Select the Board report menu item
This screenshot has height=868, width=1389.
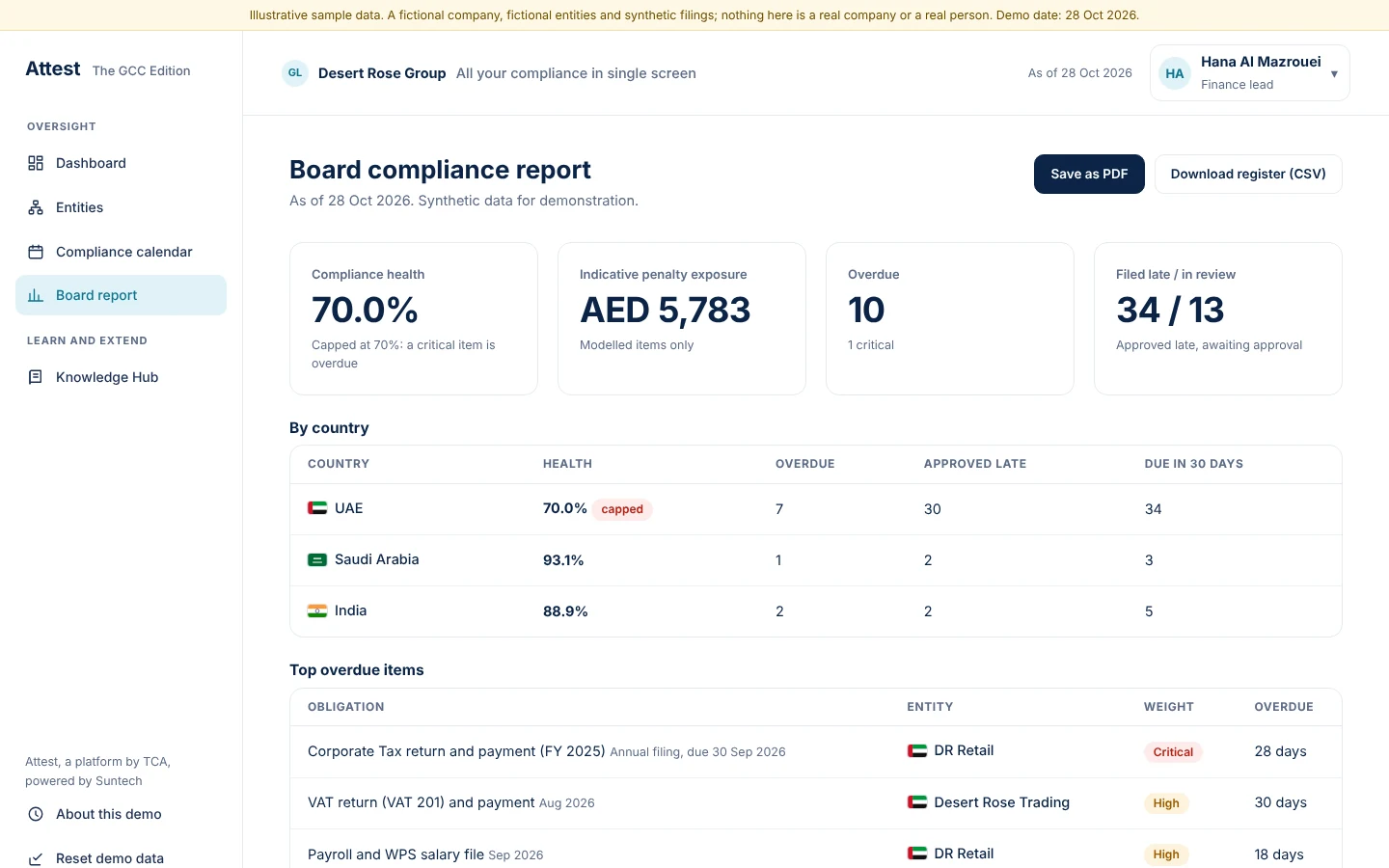121,295
